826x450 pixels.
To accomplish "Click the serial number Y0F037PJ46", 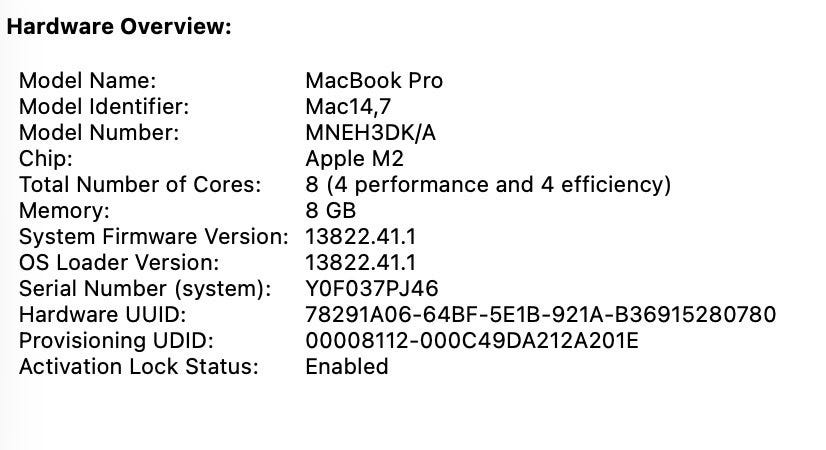I will (x=373, y=289).
